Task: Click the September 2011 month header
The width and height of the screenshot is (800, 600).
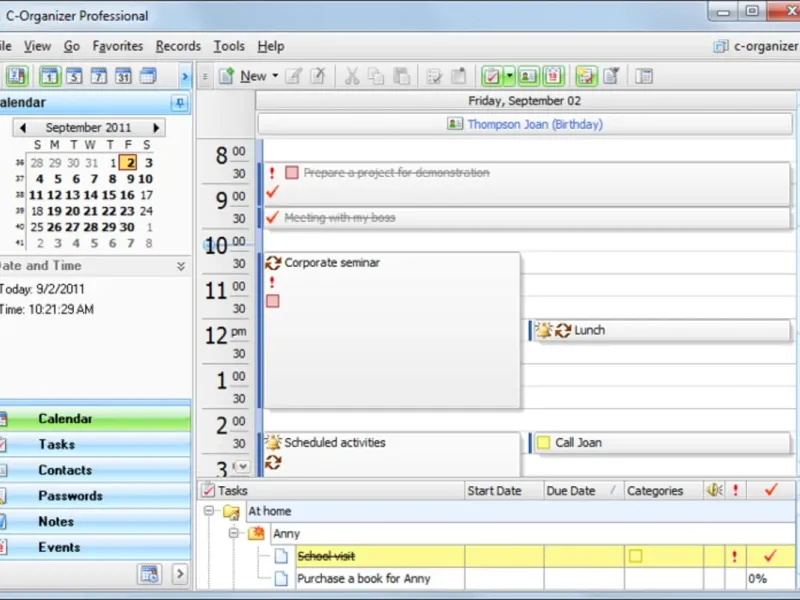Action: tap(88, 128)
